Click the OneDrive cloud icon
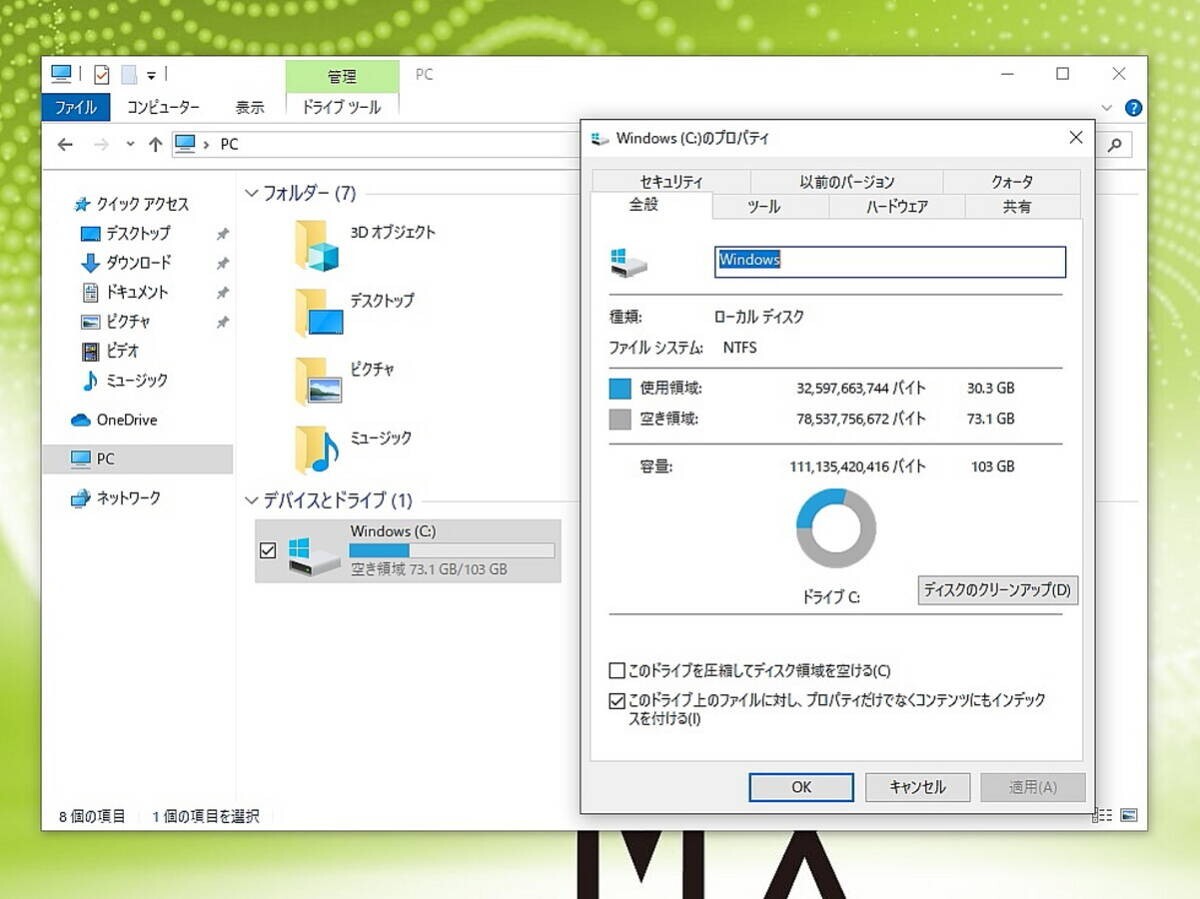The height and width of the screenshot is (899, 1200). (81, 420)
